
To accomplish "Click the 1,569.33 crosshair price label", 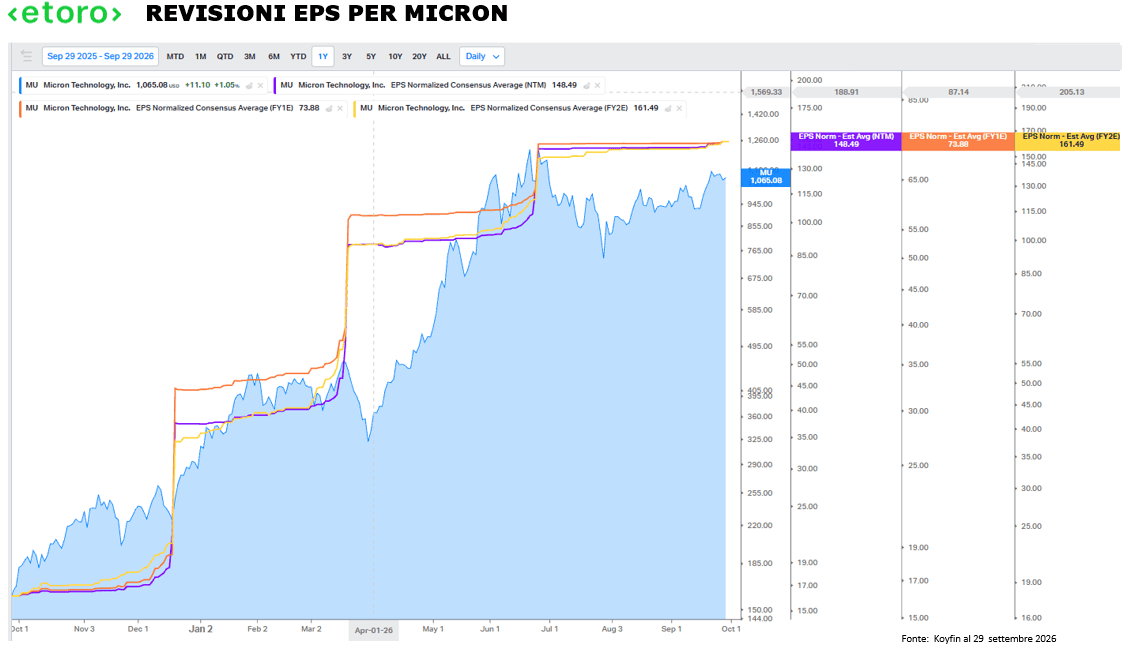I will point(766,92).
